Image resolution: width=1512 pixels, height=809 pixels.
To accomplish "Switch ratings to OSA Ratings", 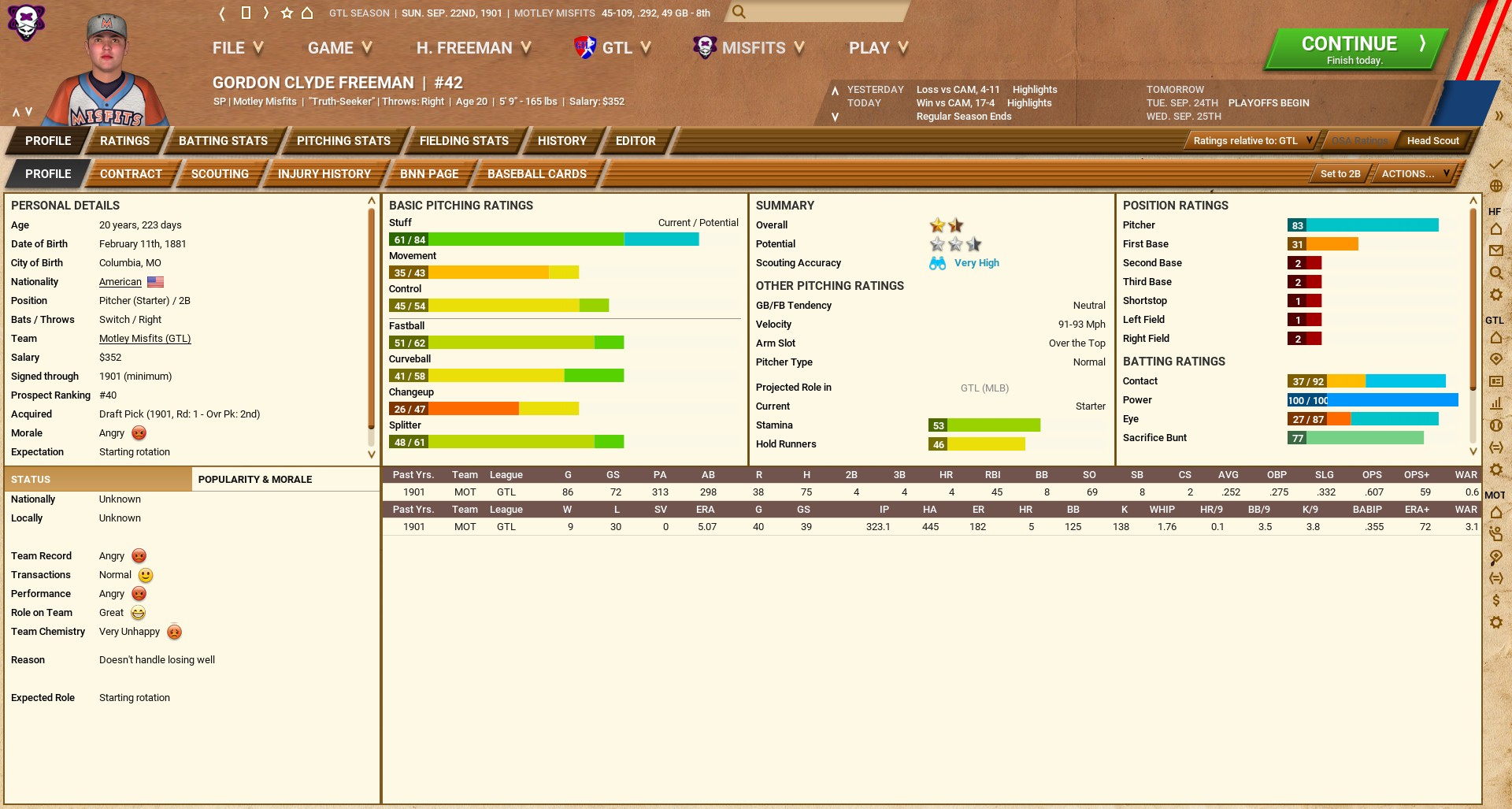I will [x=1359, y=141].
